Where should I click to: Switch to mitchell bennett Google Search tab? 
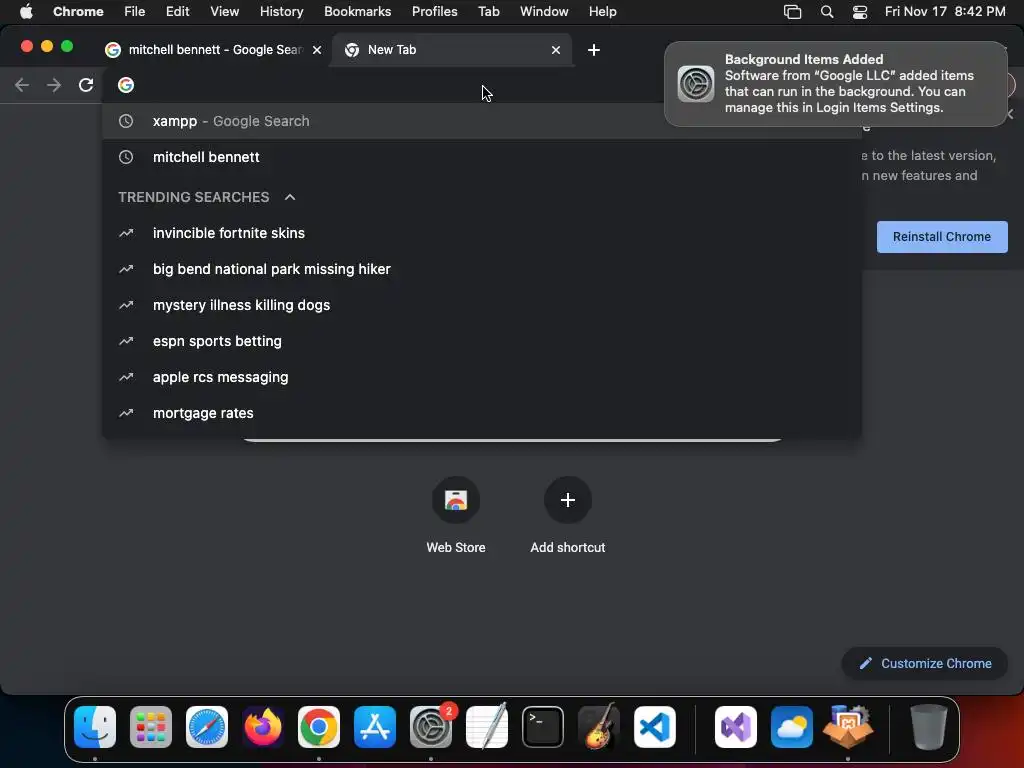pos(214,50)
